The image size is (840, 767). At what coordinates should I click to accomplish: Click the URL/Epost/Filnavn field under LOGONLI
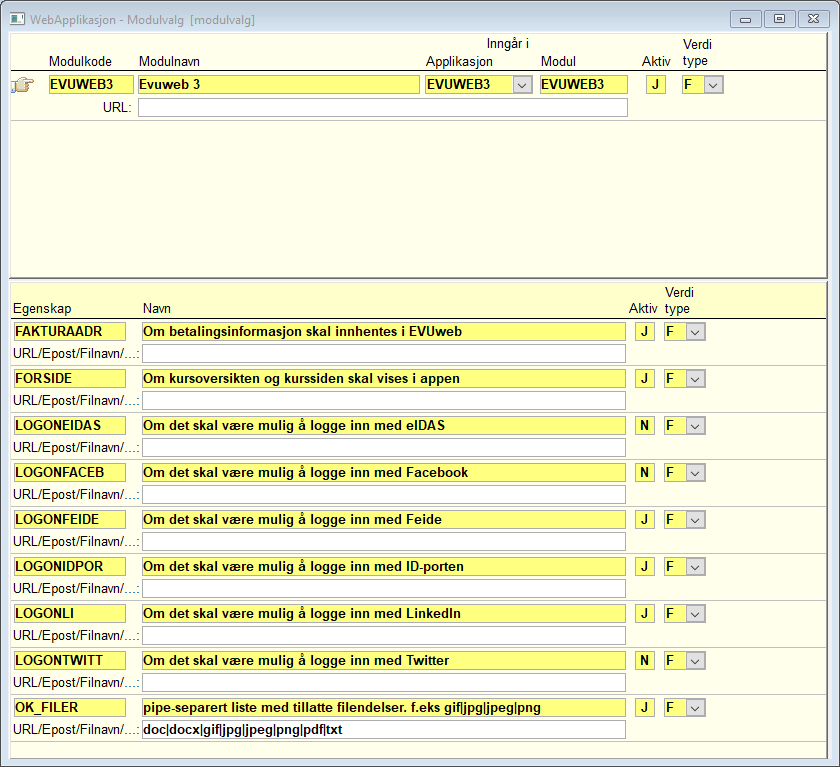pos(384,636)
